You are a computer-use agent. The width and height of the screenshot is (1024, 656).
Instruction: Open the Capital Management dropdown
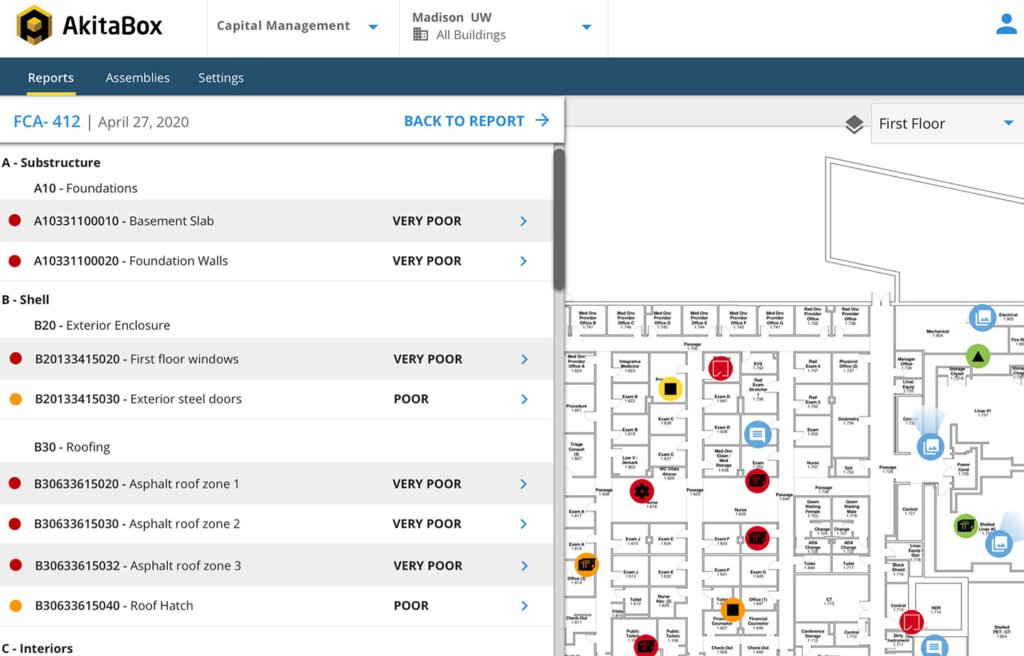point(297,27)
